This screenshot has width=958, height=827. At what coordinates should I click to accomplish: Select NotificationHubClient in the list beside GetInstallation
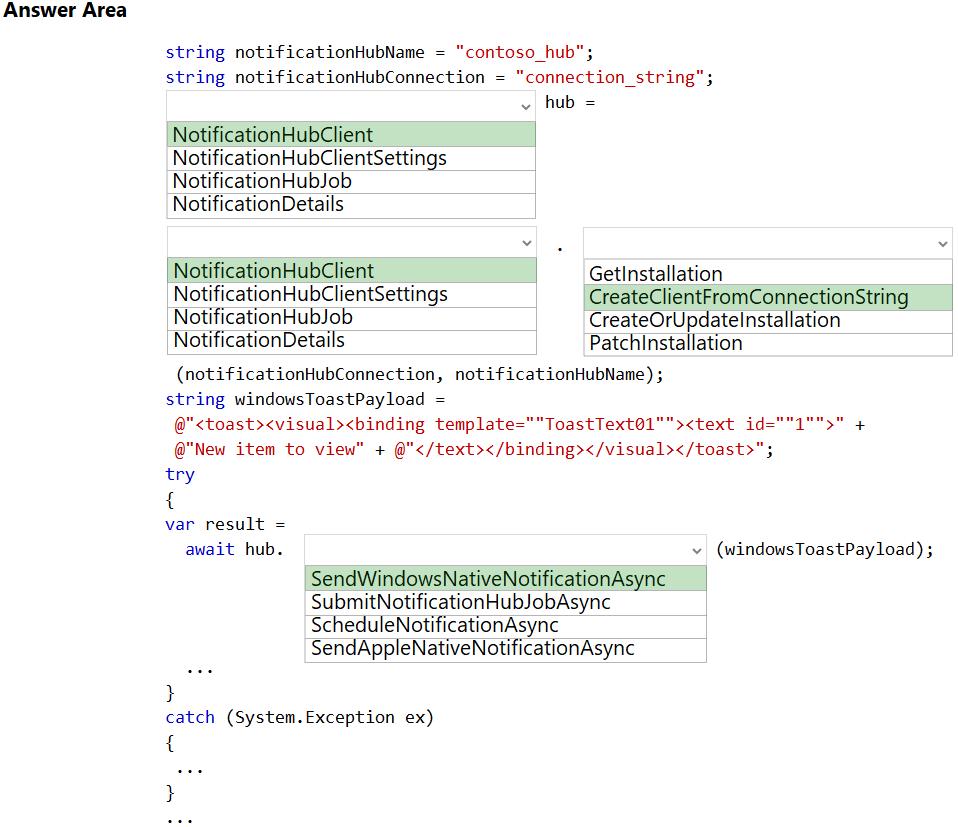[351, 271]
